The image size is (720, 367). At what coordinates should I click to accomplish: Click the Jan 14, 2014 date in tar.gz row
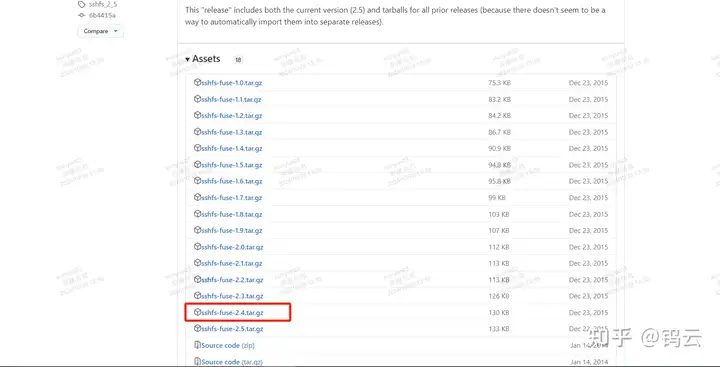[589, 362]
